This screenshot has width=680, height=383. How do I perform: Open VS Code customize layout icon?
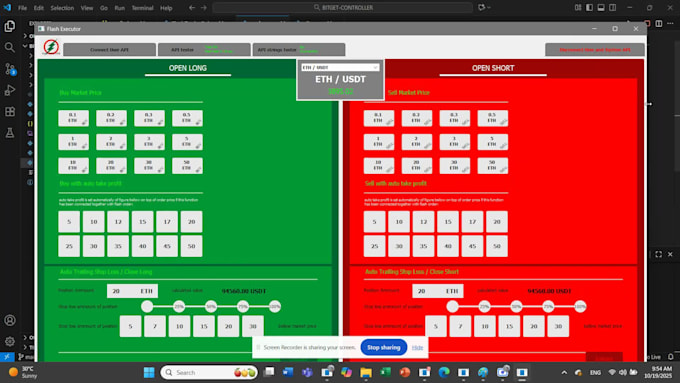point(578,7)
